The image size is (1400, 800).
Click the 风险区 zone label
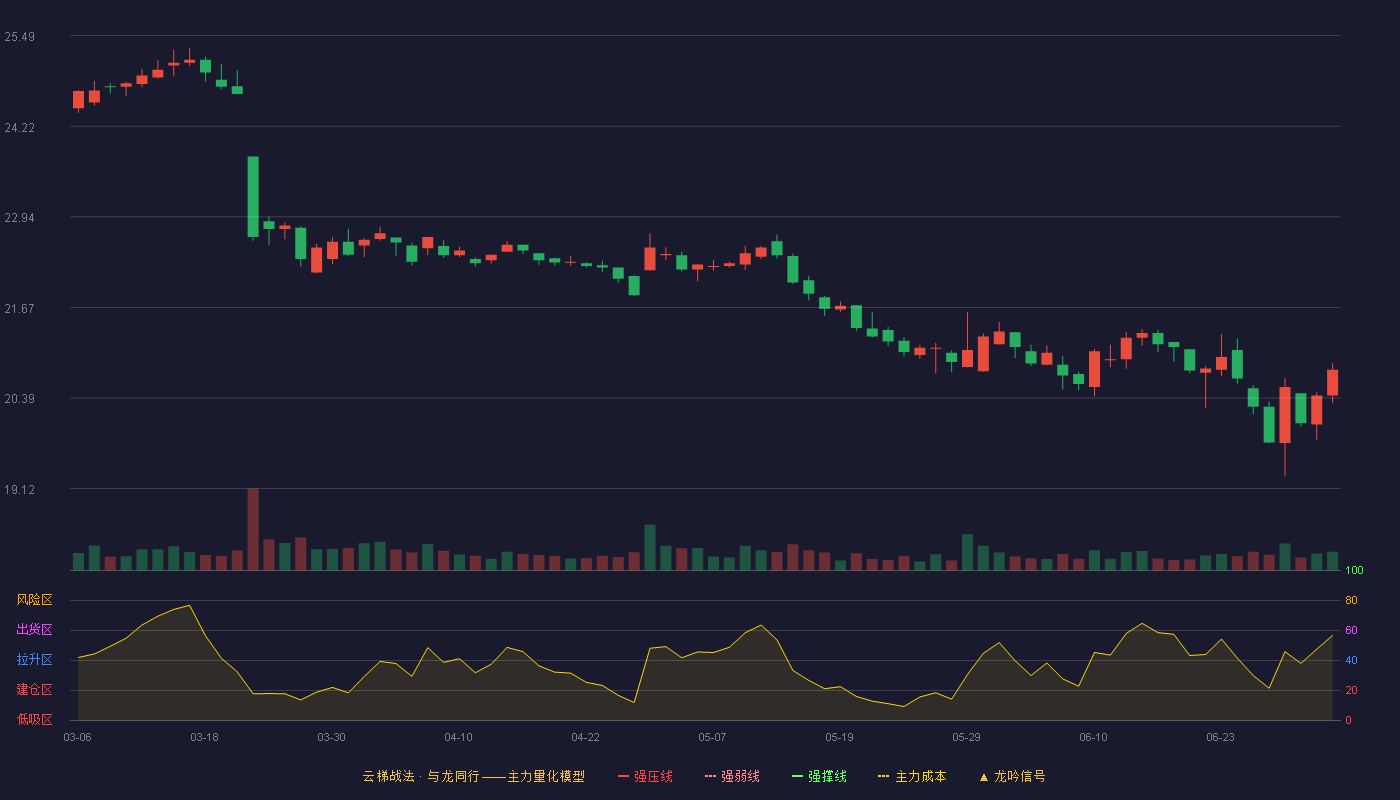(34, 600)
